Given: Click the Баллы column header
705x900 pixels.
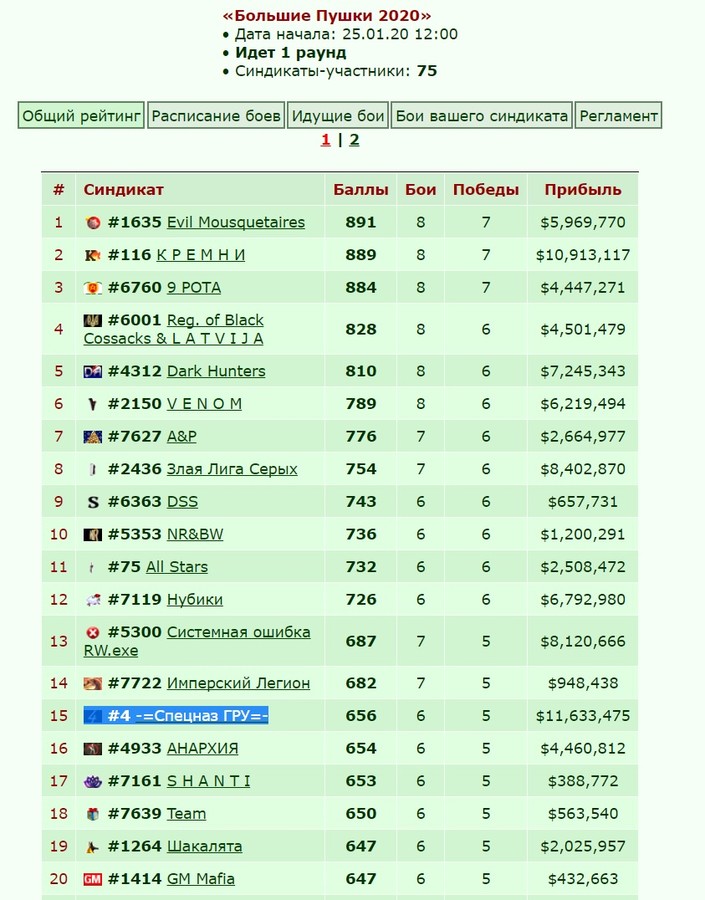Looking at the screenshot, I should [361, 189].
